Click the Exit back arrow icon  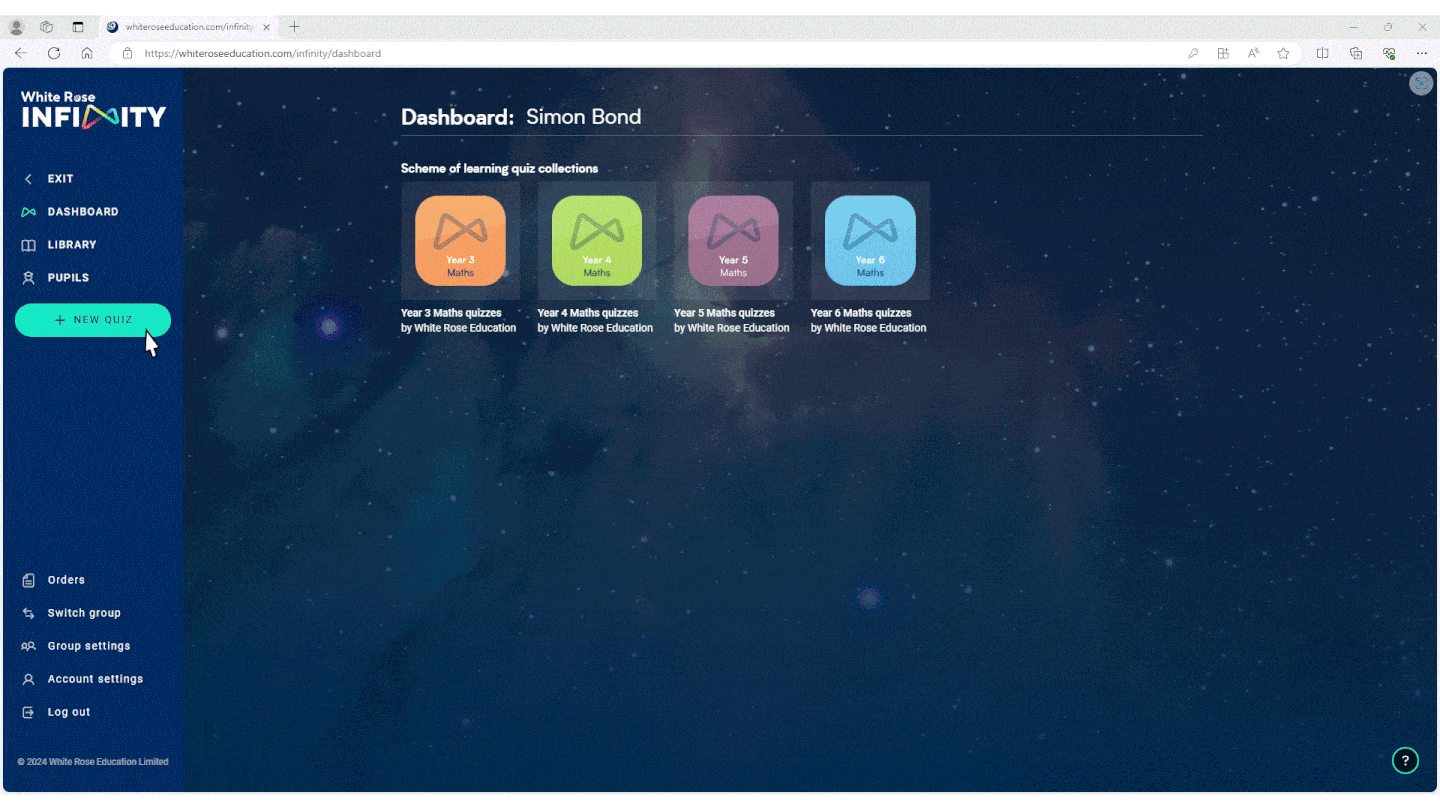click(x=28, y=179)
